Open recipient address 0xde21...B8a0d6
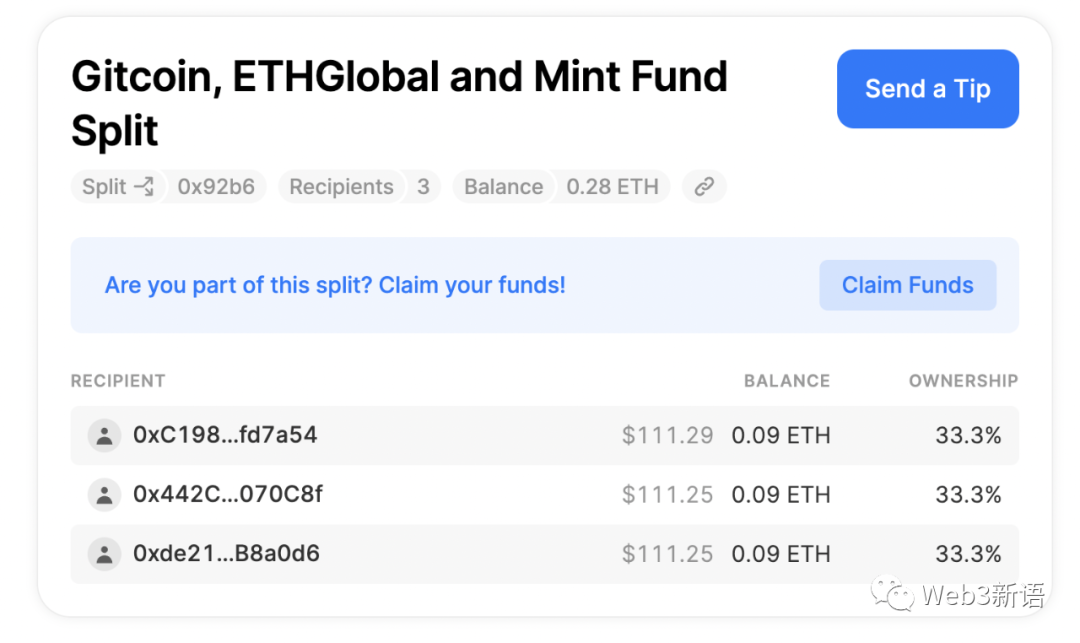Screen dimensions: 1080x643 [x=226, y=553]
